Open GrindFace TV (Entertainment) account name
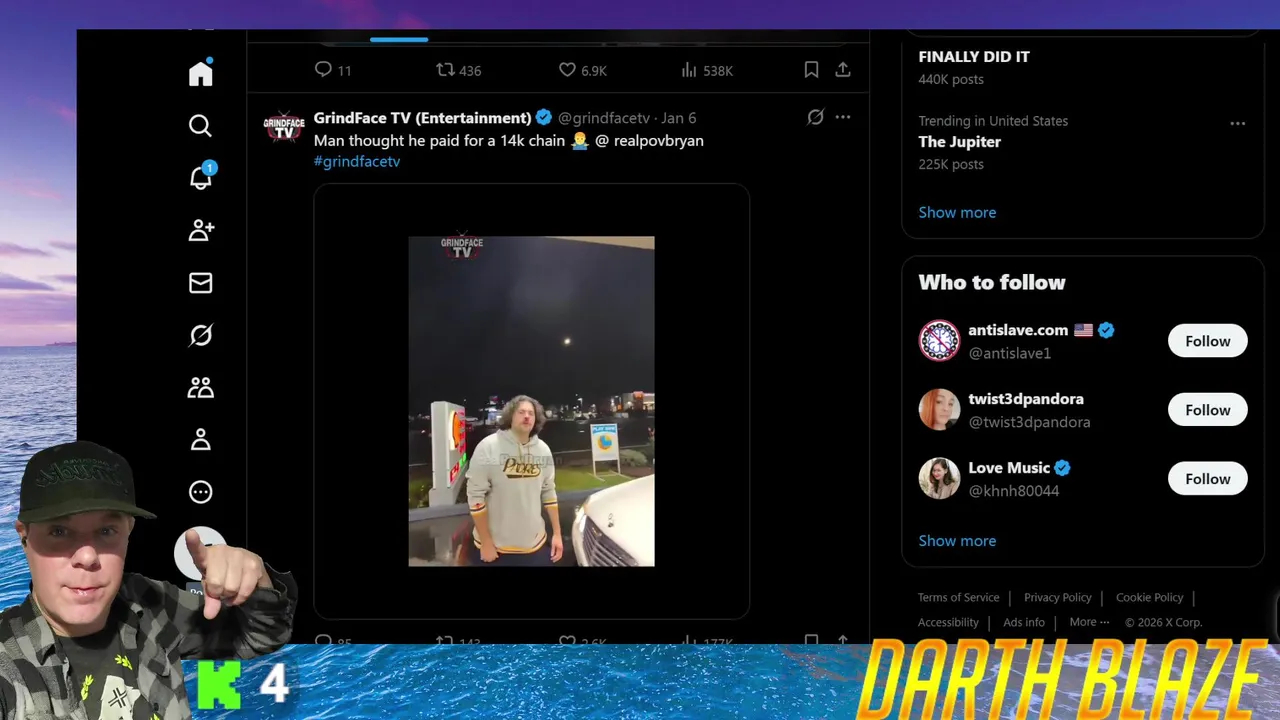 click(423, 118)
